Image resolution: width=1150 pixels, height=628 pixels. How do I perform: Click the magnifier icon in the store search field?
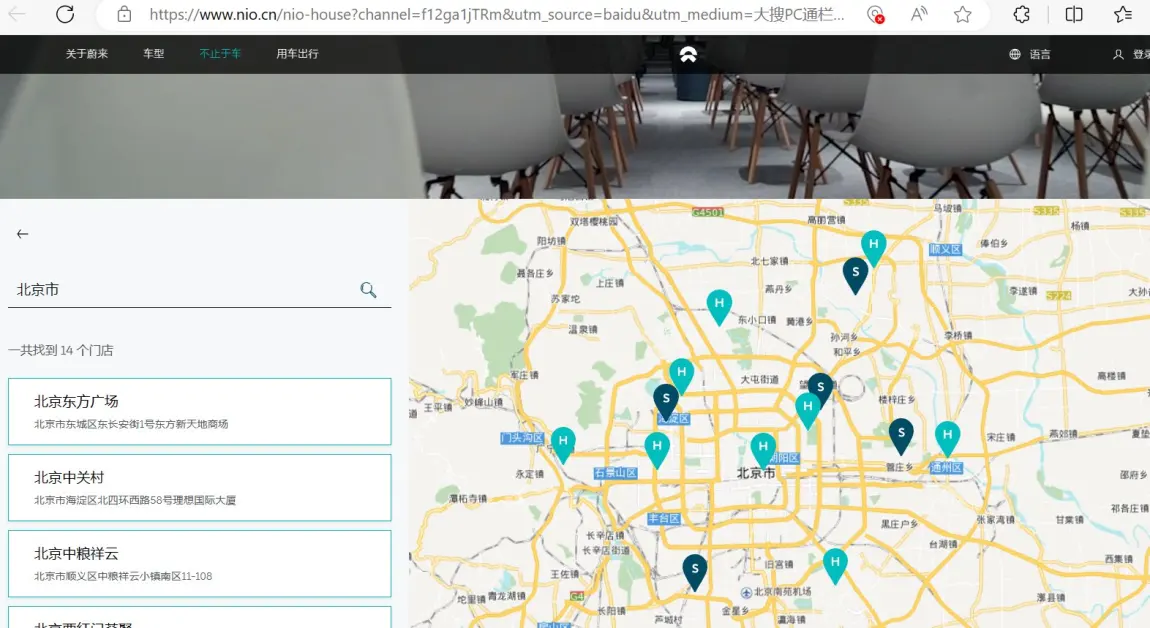368,290
